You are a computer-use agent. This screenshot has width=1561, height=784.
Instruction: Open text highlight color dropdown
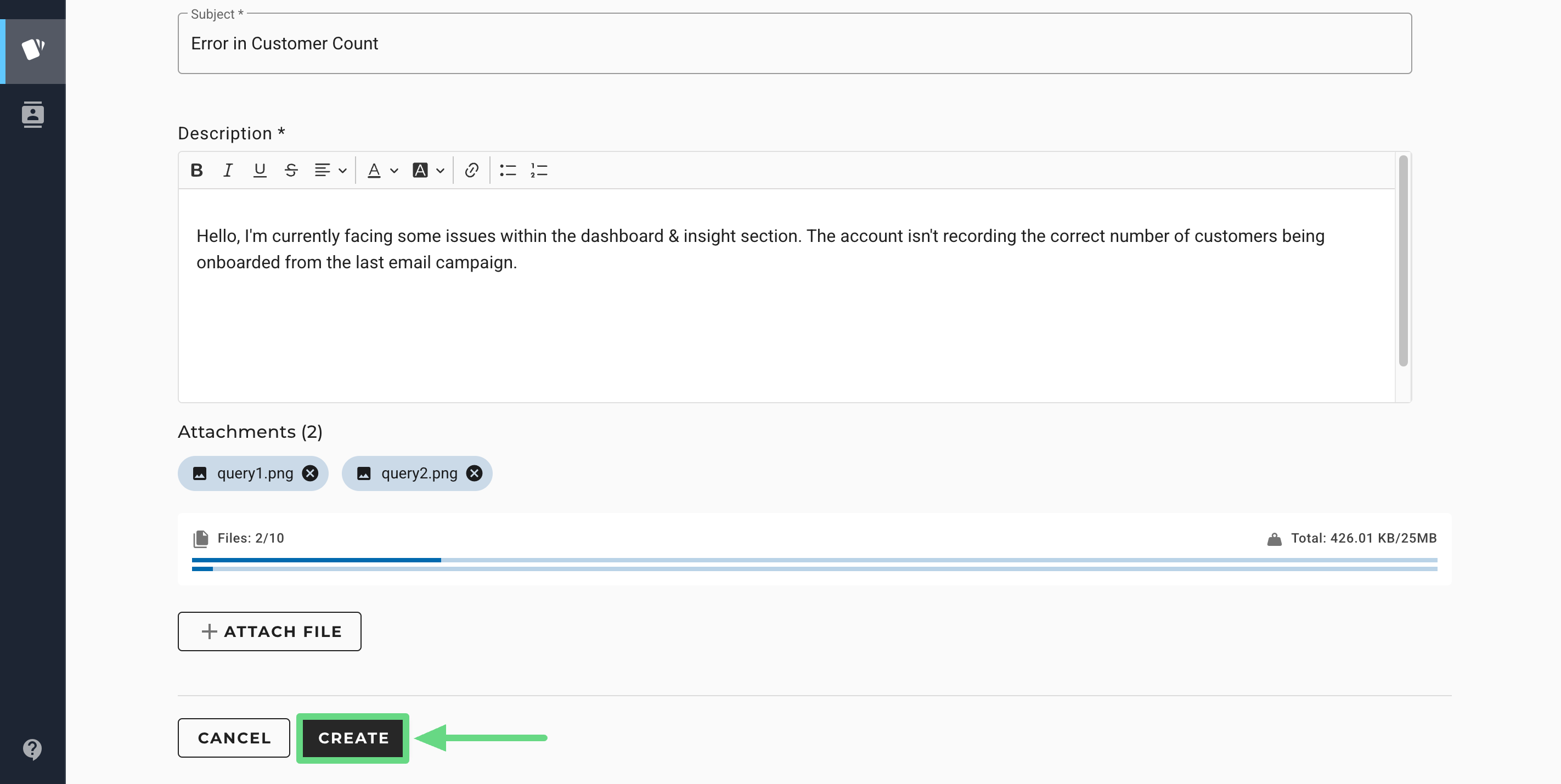[440, 171]
